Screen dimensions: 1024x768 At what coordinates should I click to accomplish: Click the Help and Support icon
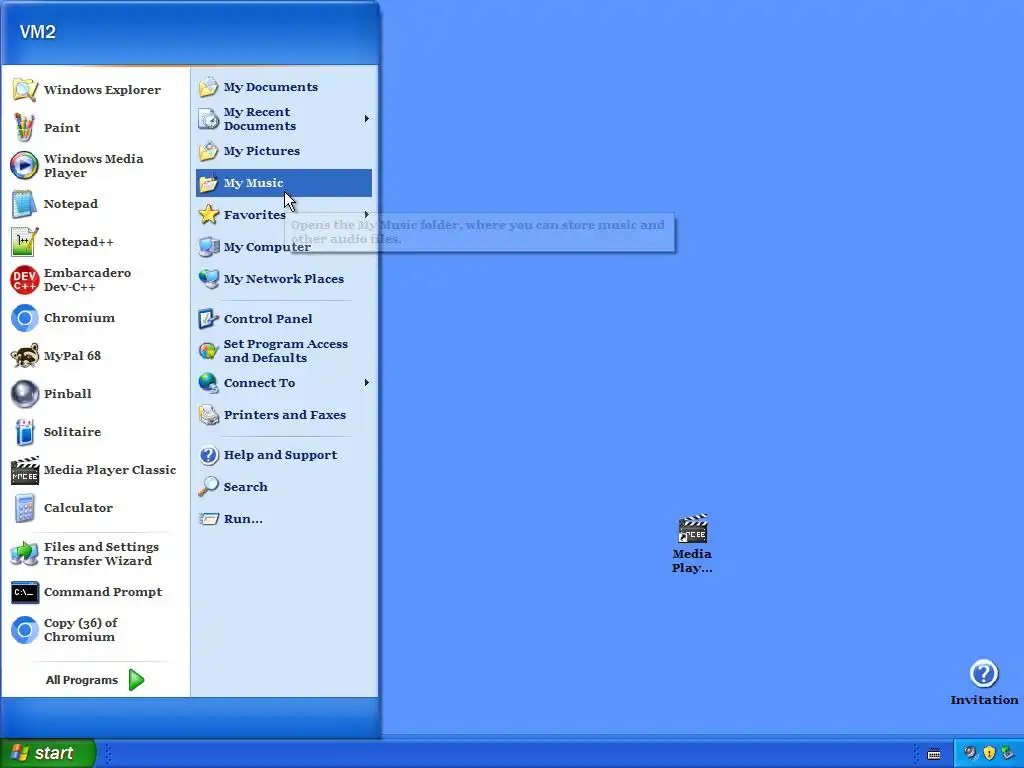pos(208,455)
